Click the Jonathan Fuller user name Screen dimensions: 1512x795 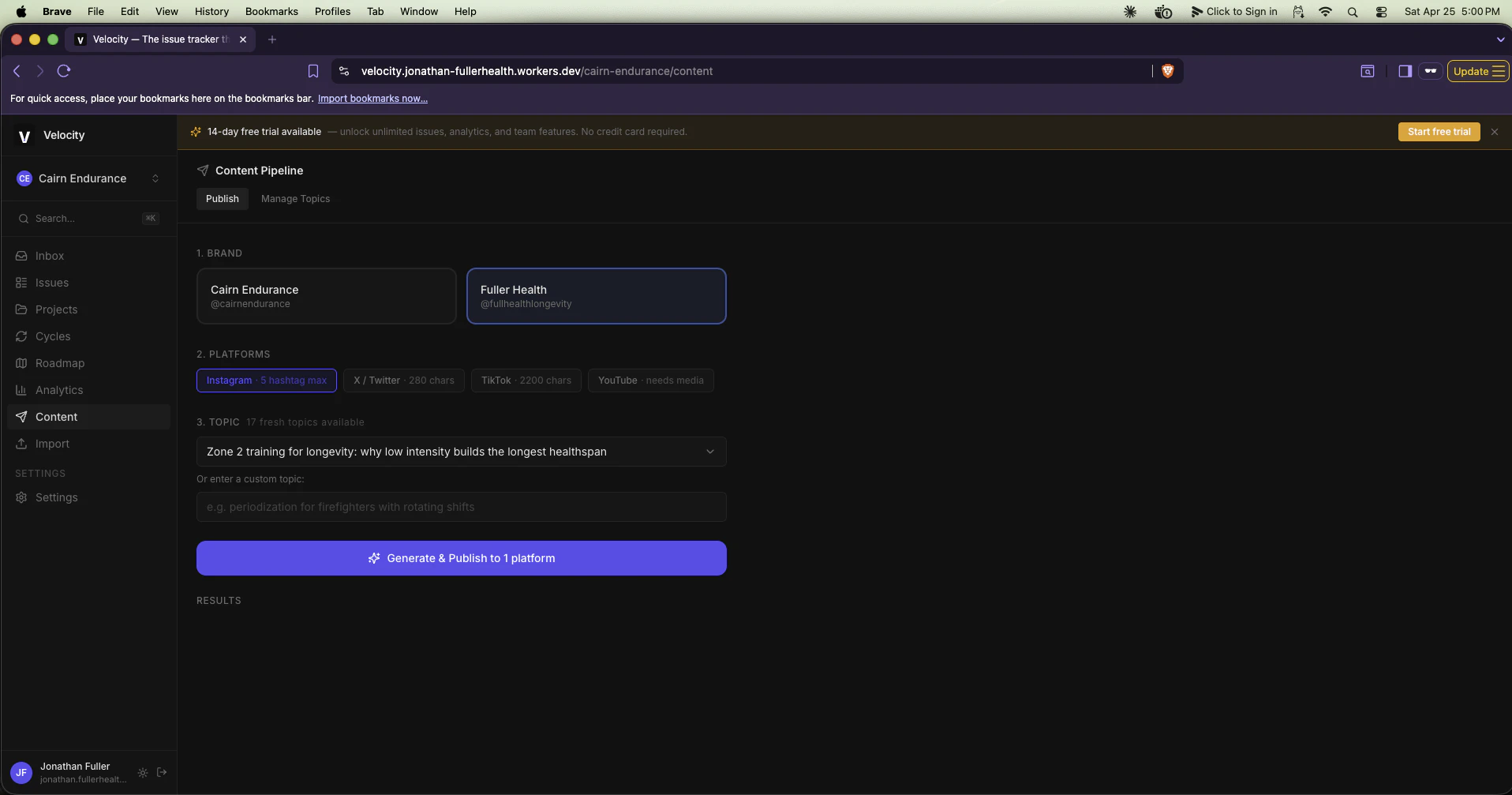click(x=75, y=767)
